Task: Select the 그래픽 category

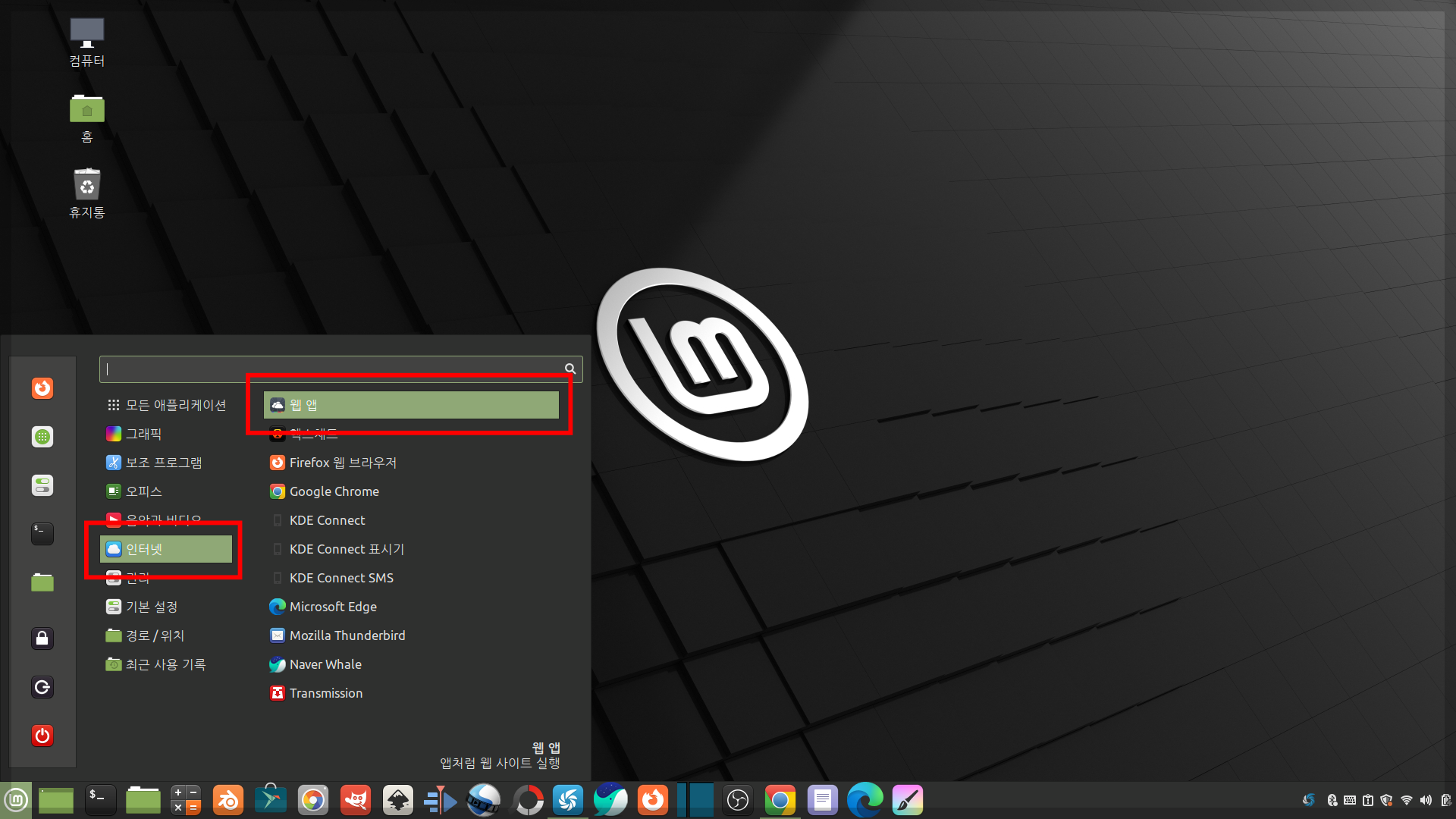Action: click(x=144, y=434)
